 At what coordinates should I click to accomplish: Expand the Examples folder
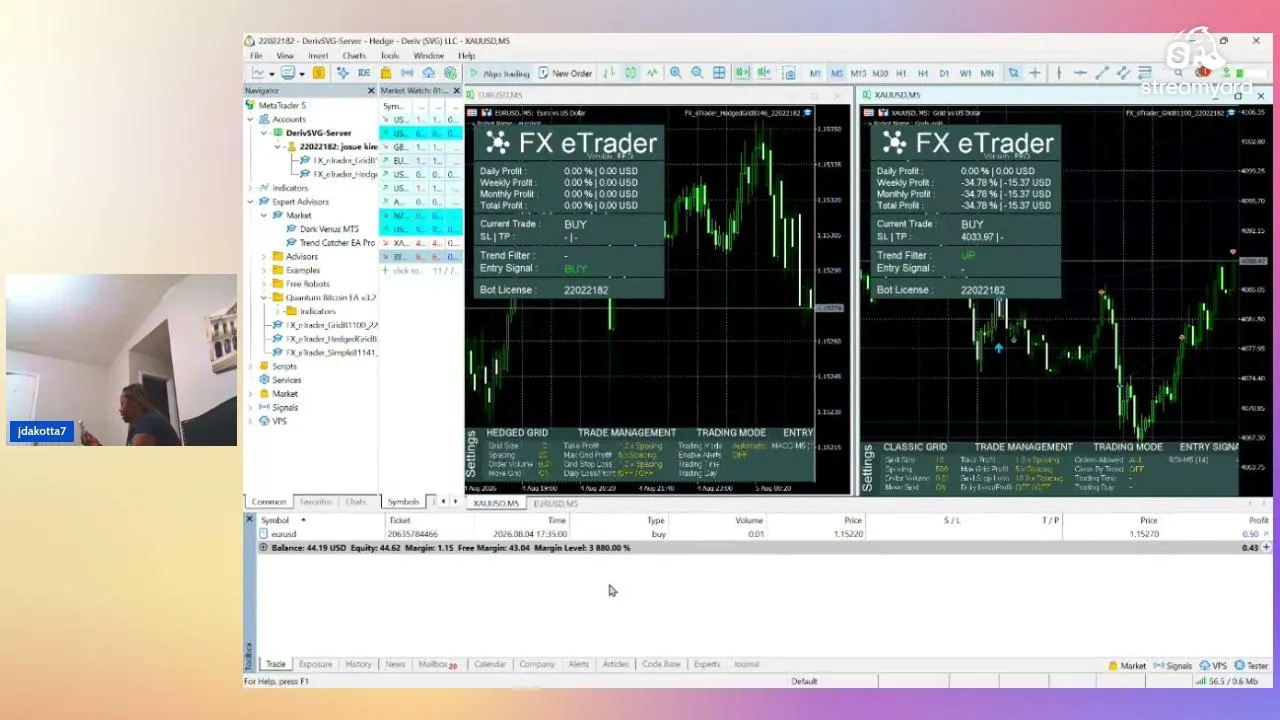click(265, 270)
